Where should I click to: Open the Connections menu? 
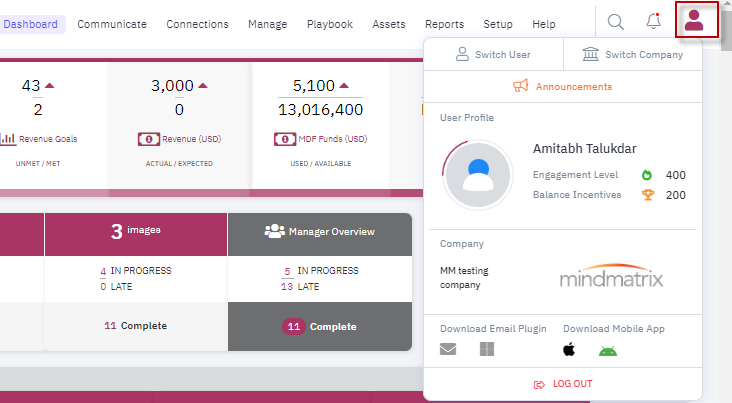click(197, 24)
